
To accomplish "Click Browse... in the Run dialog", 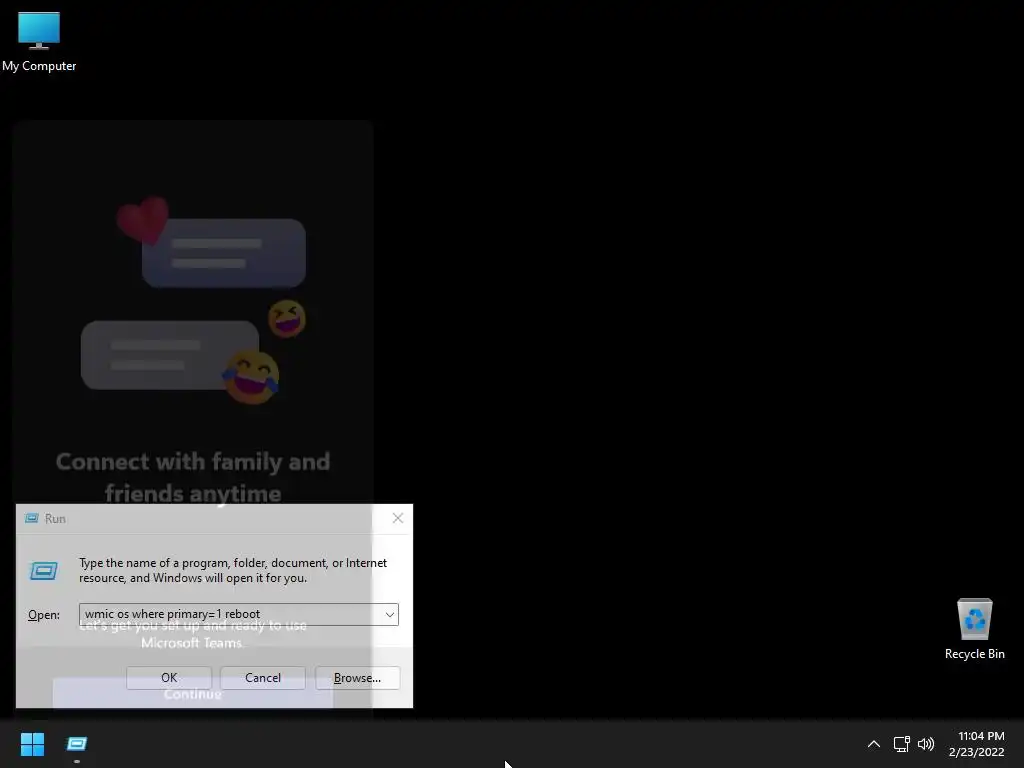I will 357,678.
